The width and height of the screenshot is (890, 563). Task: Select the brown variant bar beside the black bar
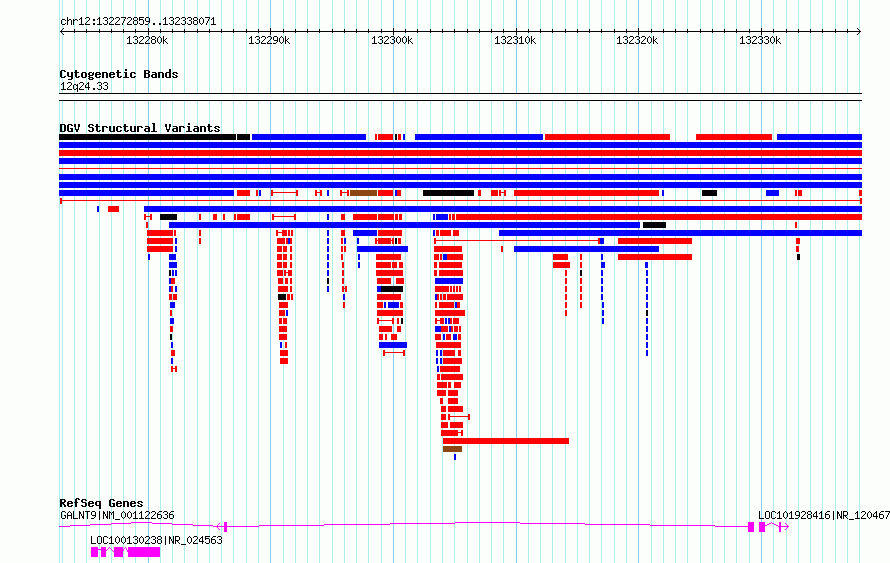tap(363, 193)
